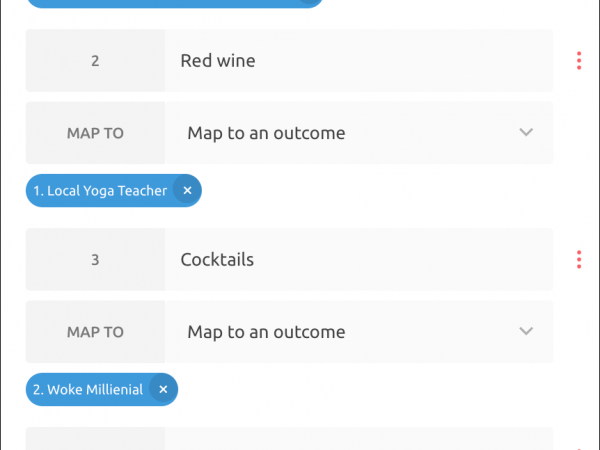Select the '1. Local Yoga Teacher' tag label
Image resolution: width=600 pixels, height=450 pixels.
tap(100, 190)
